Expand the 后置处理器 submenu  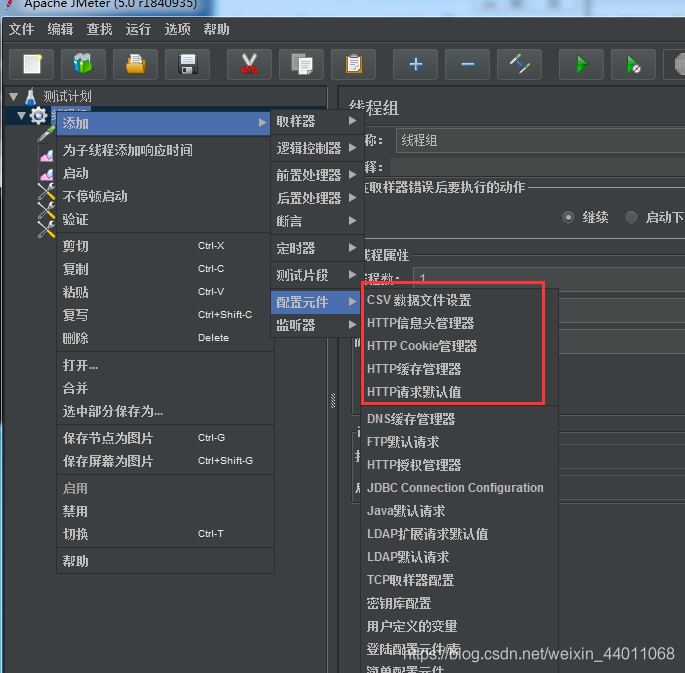tap(316, 198)
